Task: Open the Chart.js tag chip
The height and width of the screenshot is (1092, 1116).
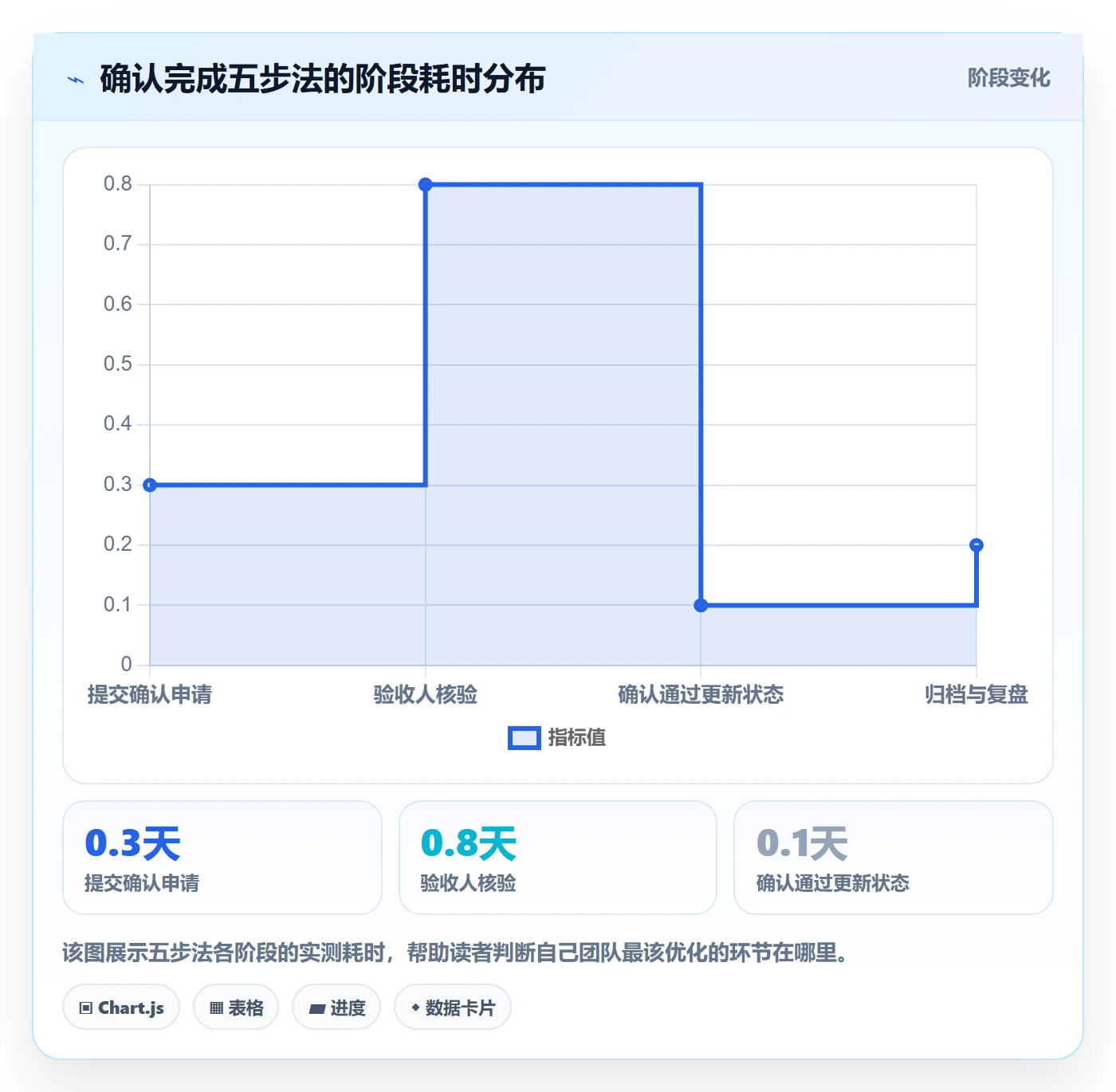Action: click(x=121, y=1008)
